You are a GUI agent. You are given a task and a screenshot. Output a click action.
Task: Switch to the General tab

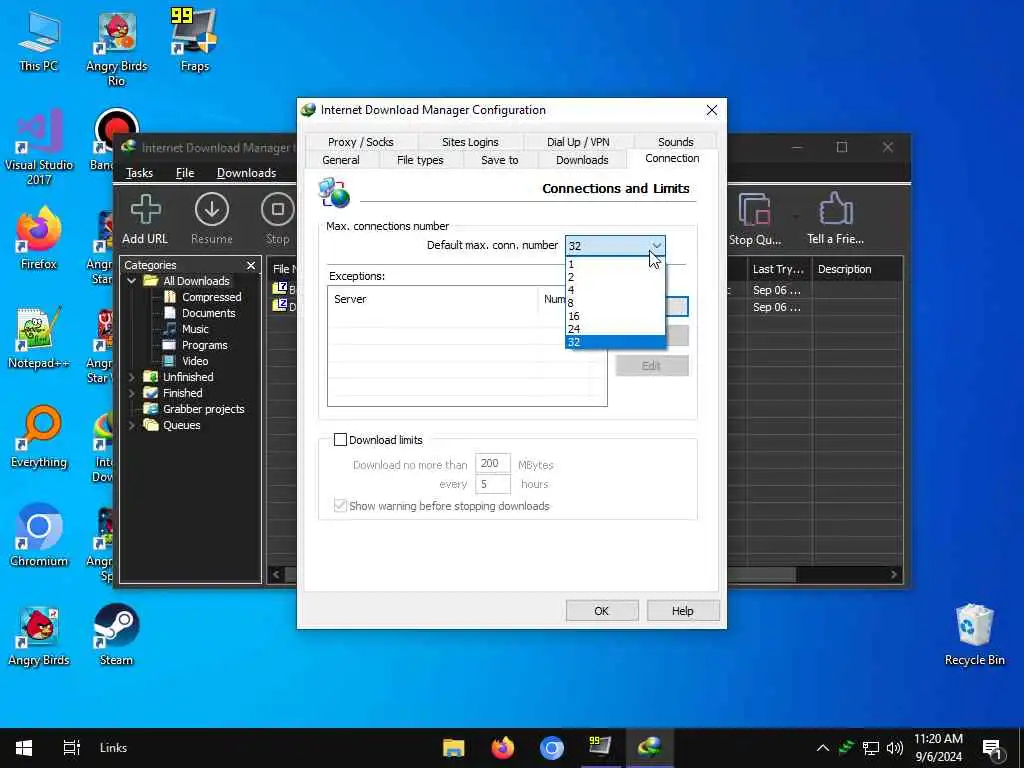coord(340,160)
